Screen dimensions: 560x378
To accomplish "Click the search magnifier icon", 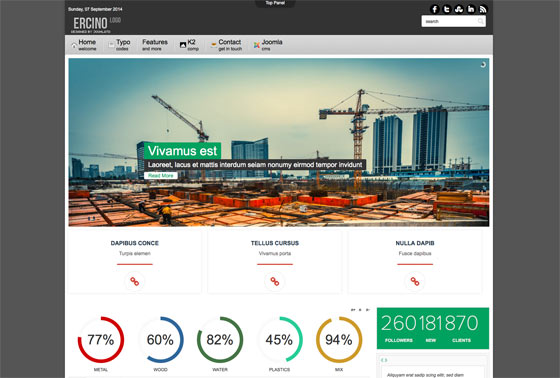I will (481, 21).
